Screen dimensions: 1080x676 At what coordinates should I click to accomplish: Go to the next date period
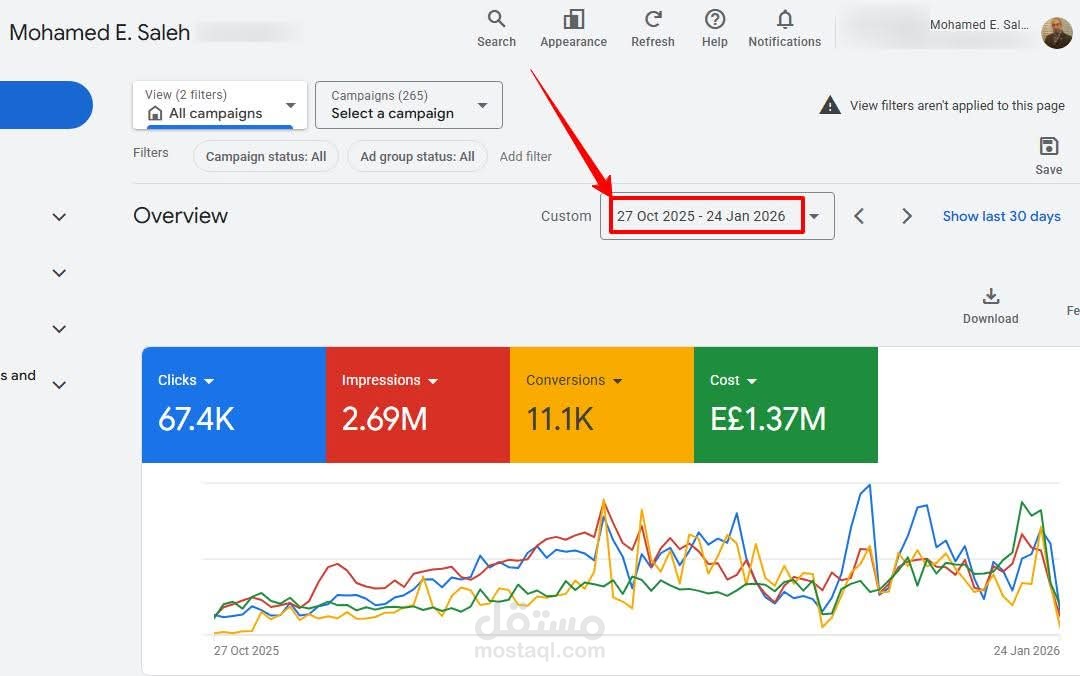906,216
